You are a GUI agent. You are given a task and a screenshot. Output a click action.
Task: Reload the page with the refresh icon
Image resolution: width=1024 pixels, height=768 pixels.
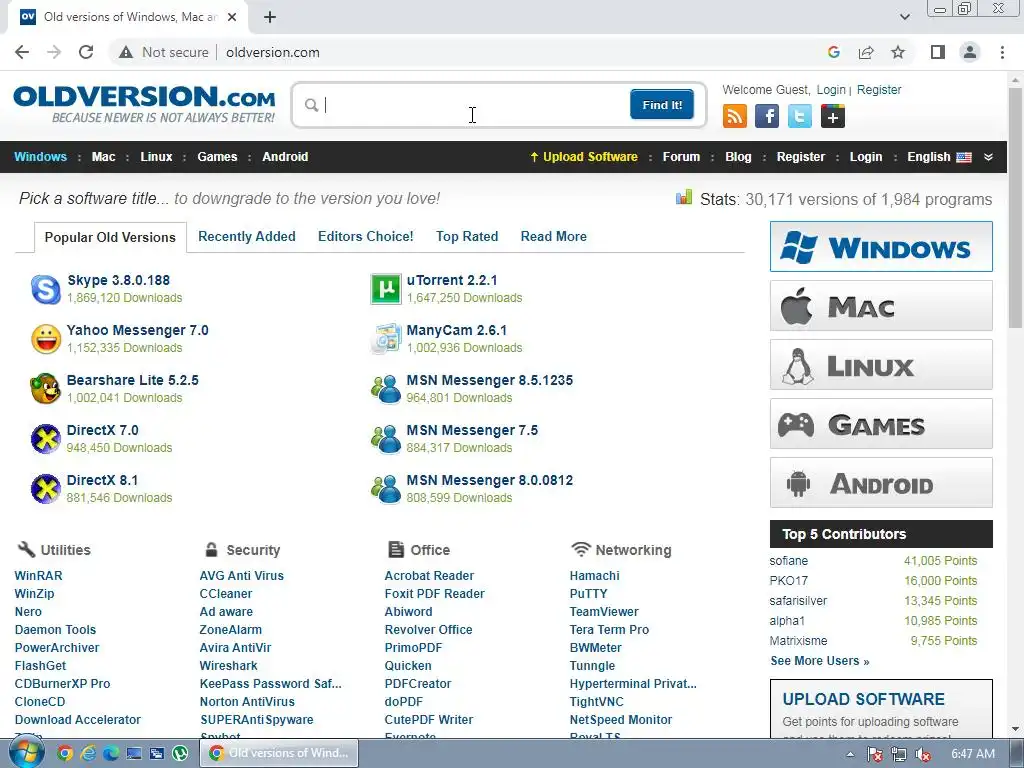point(86,52)
